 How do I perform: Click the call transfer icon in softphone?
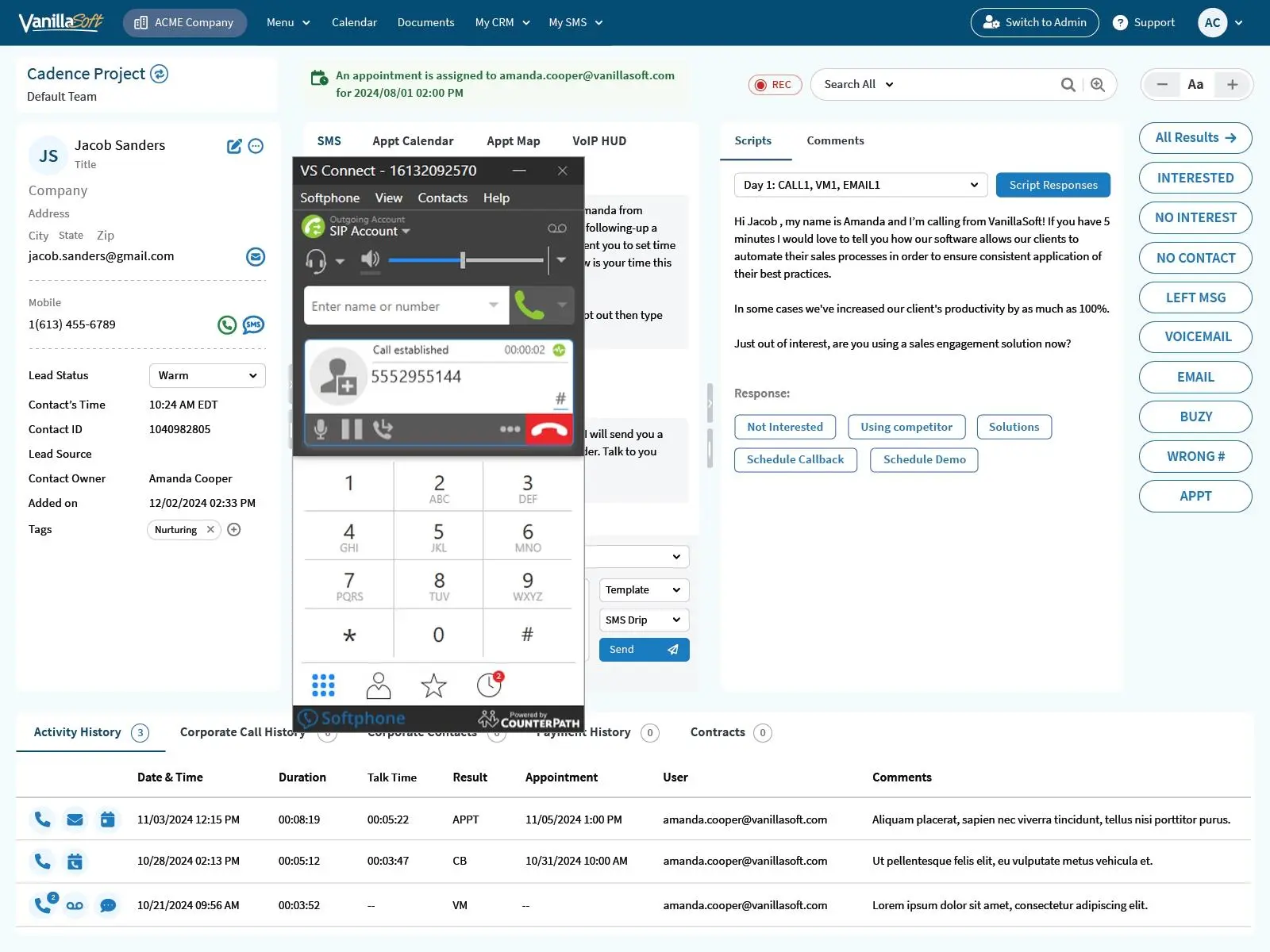383,429
